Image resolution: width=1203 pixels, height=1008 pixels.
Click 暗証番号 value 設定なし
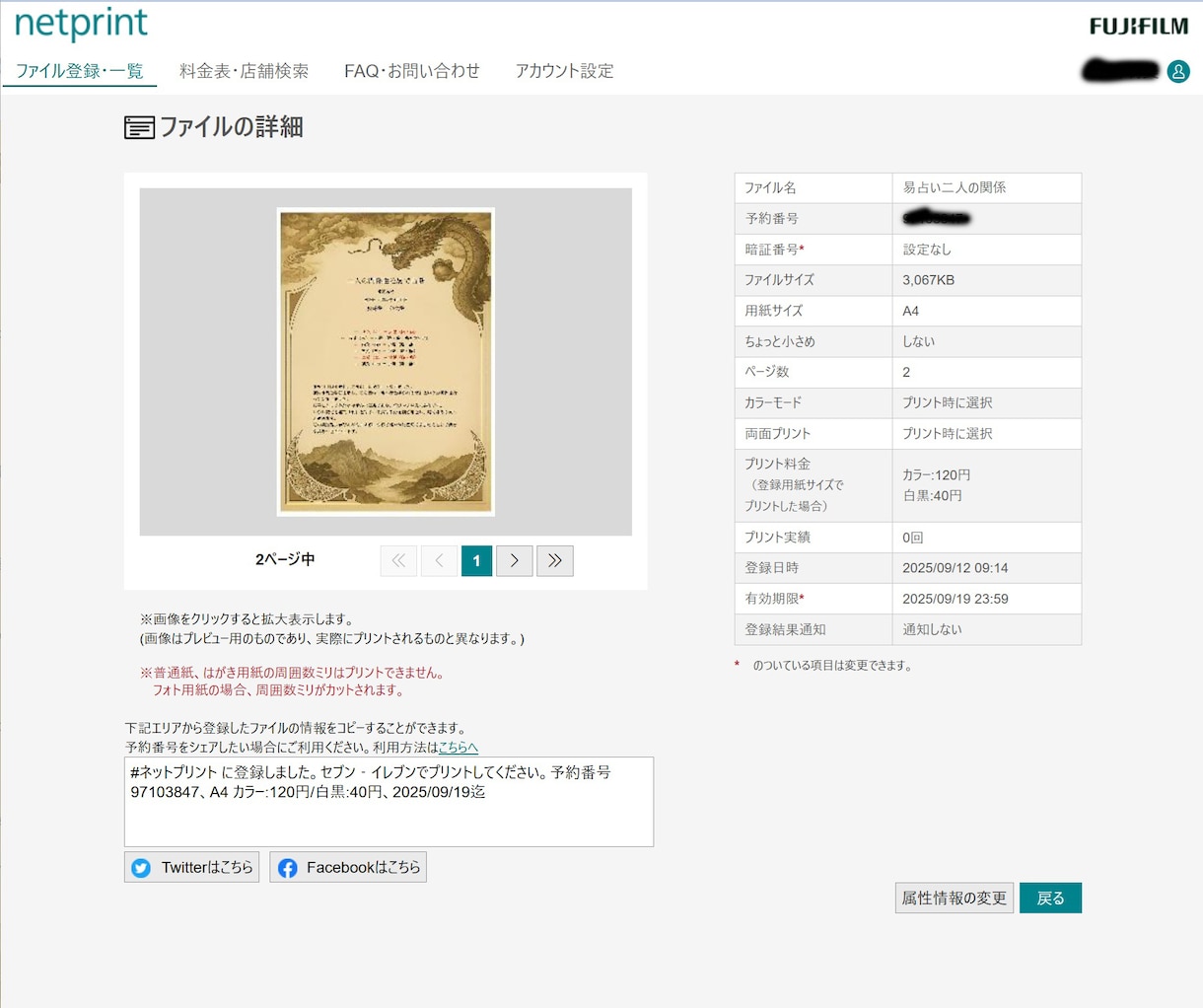927,250
